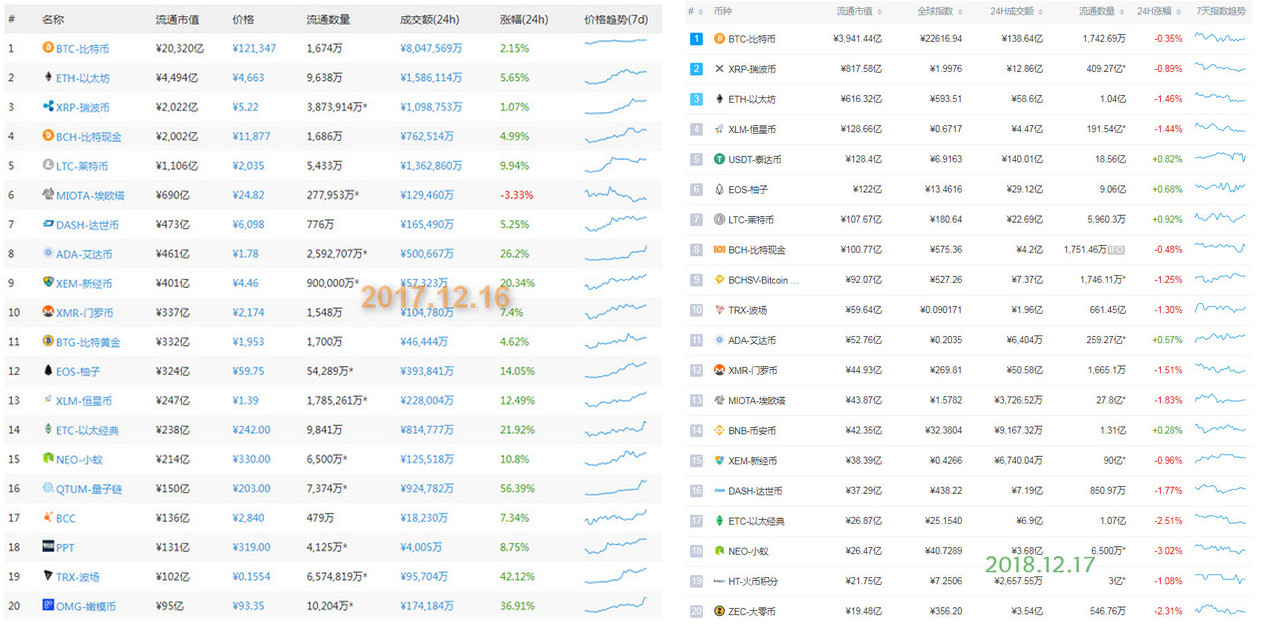
Task: Open the 7-day sparkline in the 2018 USDT-泰达币 row
Action: tap(1221, 158)
